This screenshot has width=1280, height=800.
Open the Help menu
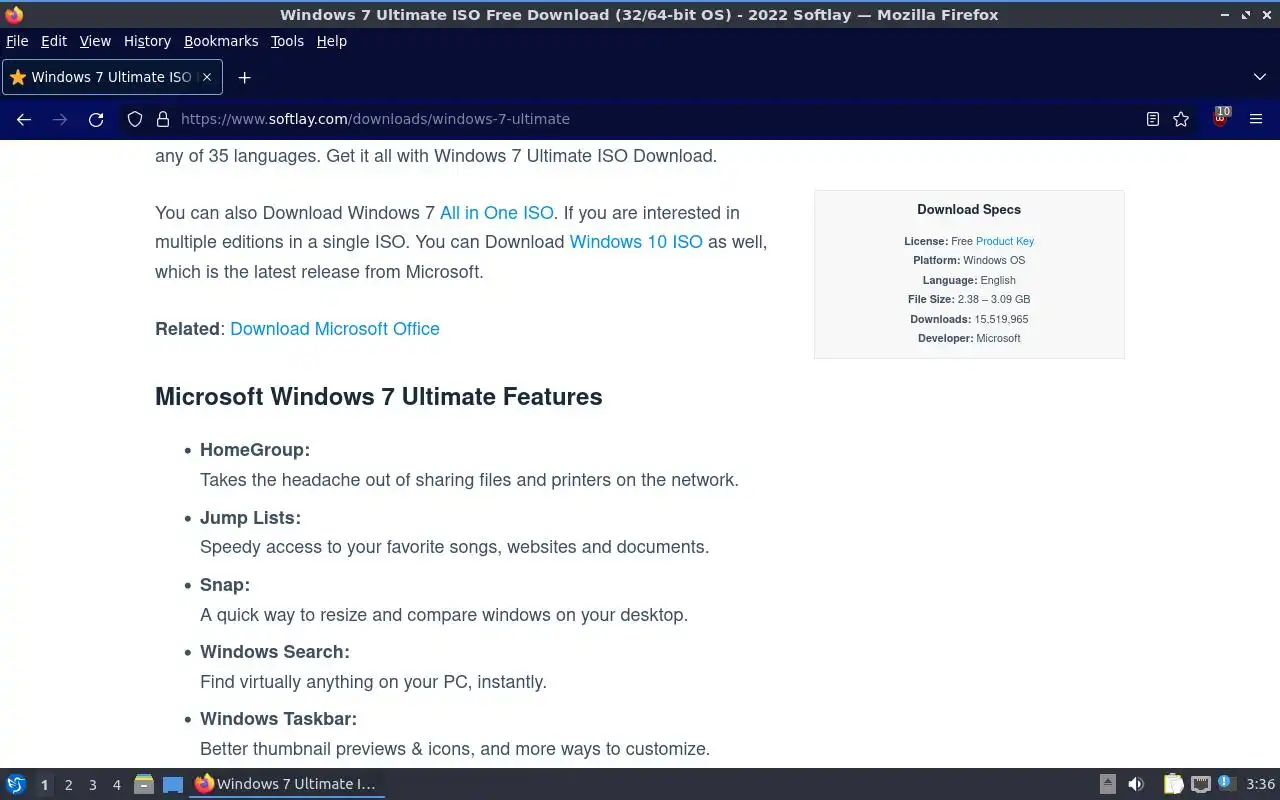click(x=332, y=41)
